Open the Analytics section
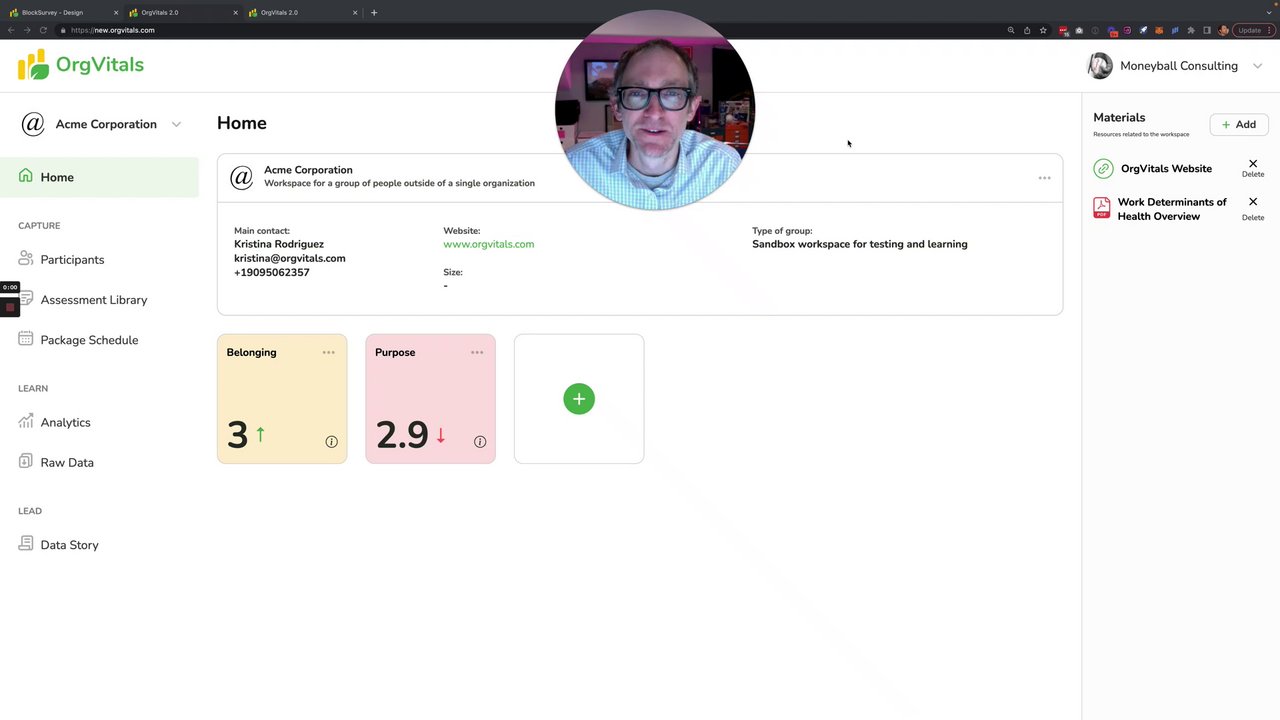Screen dimensions: 1280x720 (x=65, y=422)
